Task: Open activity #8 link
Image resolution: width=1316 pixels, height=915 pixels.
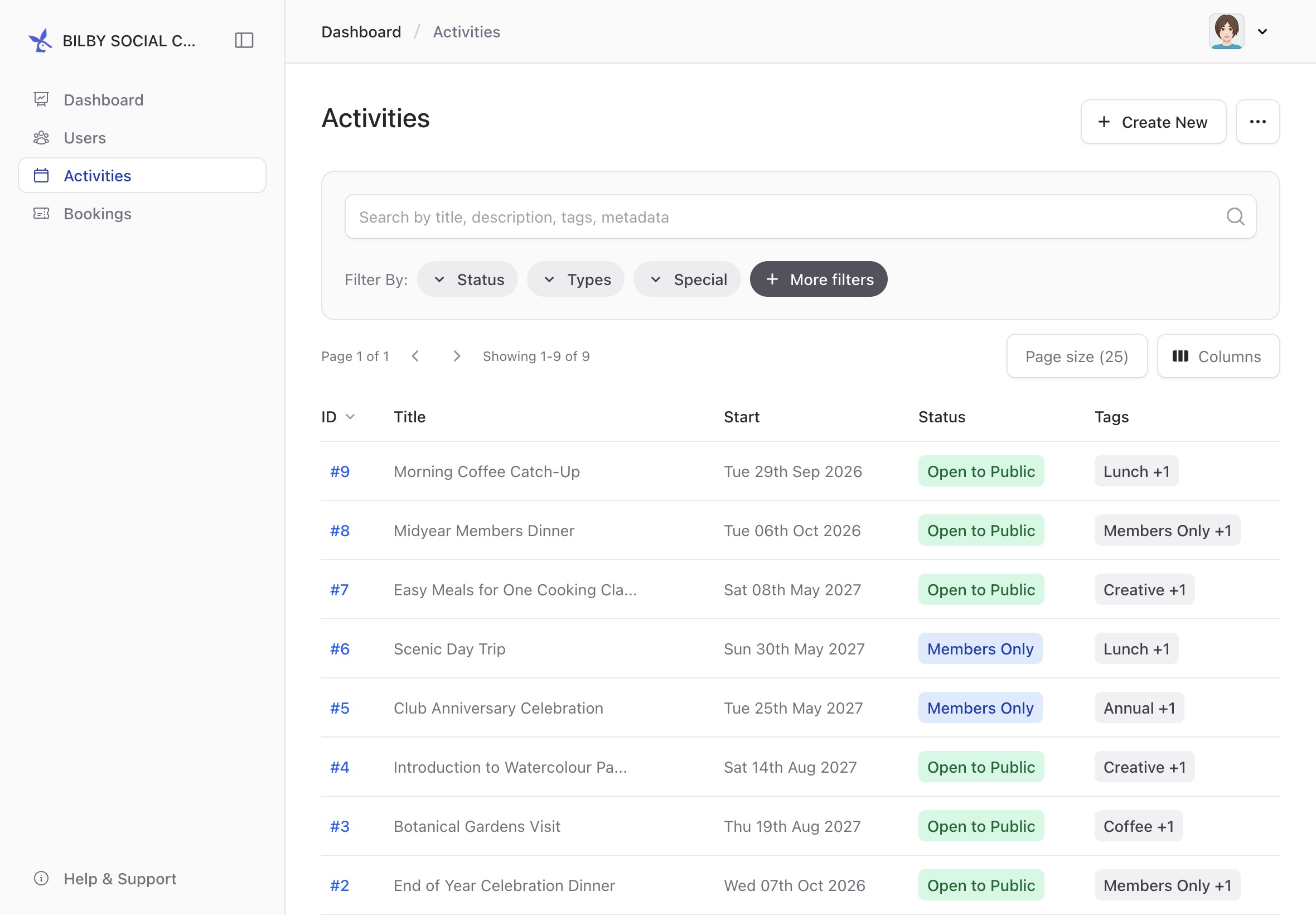Action: point(340,531)
